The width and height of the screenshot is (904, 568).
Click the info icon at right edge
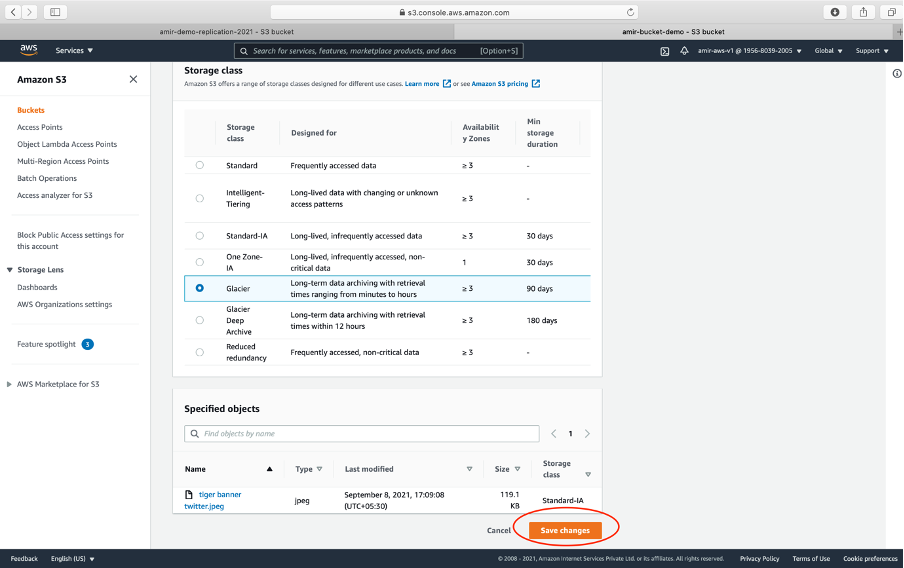click(x=897, y=73)
